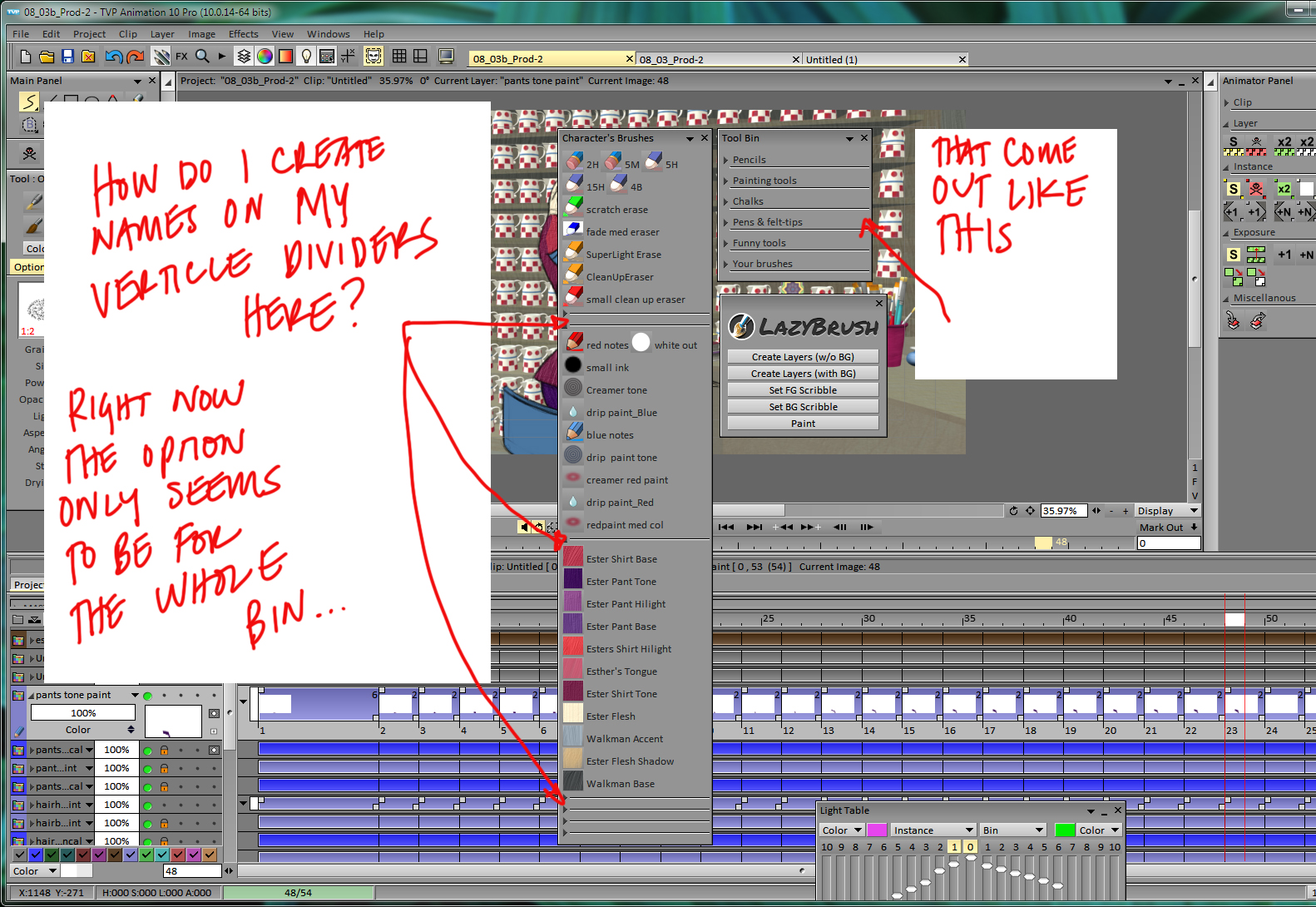Toggle the blue color group checkbox

(x=36, y=855)
